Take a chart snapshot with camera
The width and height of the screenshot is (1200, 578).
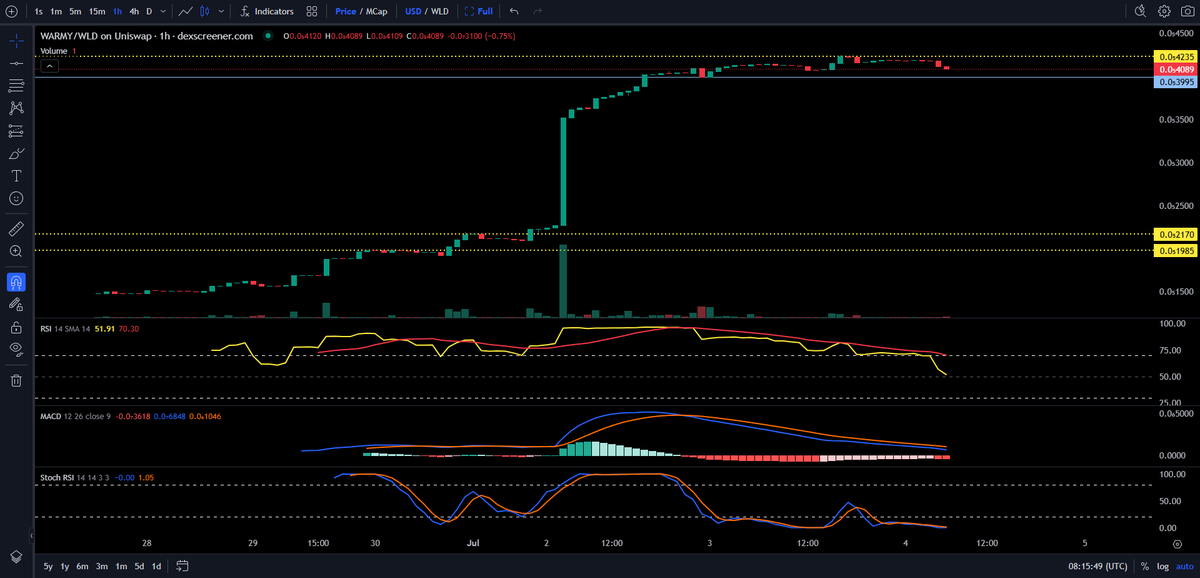point(1188,11)
